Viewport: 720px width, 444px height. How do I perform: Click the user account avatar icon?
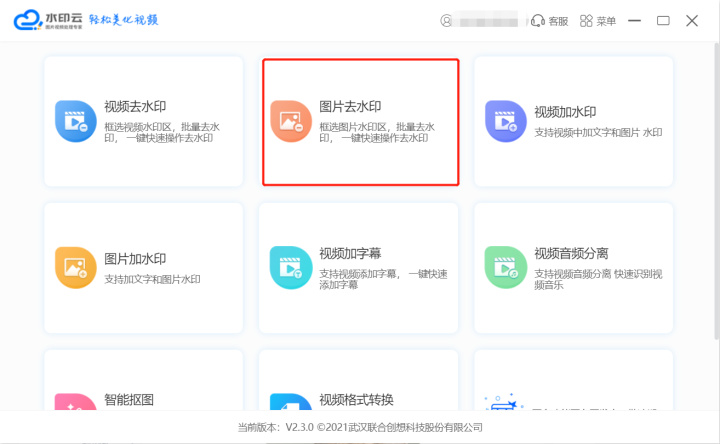(446, 20)
